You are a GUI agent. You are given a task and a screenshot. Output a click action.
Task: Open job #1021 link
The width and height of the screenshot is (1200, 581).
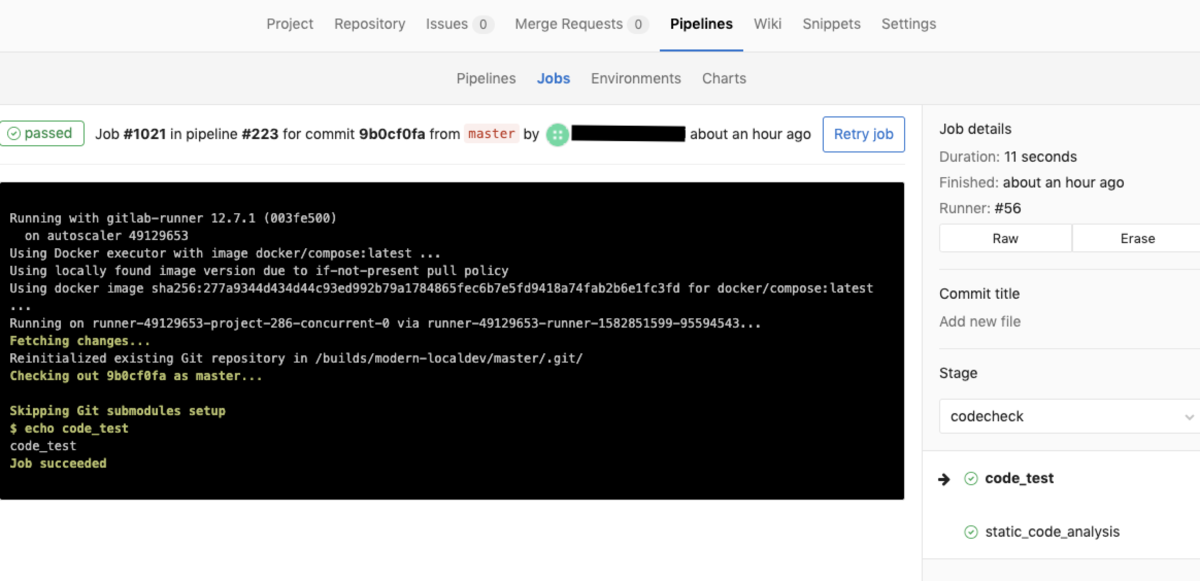144,134
